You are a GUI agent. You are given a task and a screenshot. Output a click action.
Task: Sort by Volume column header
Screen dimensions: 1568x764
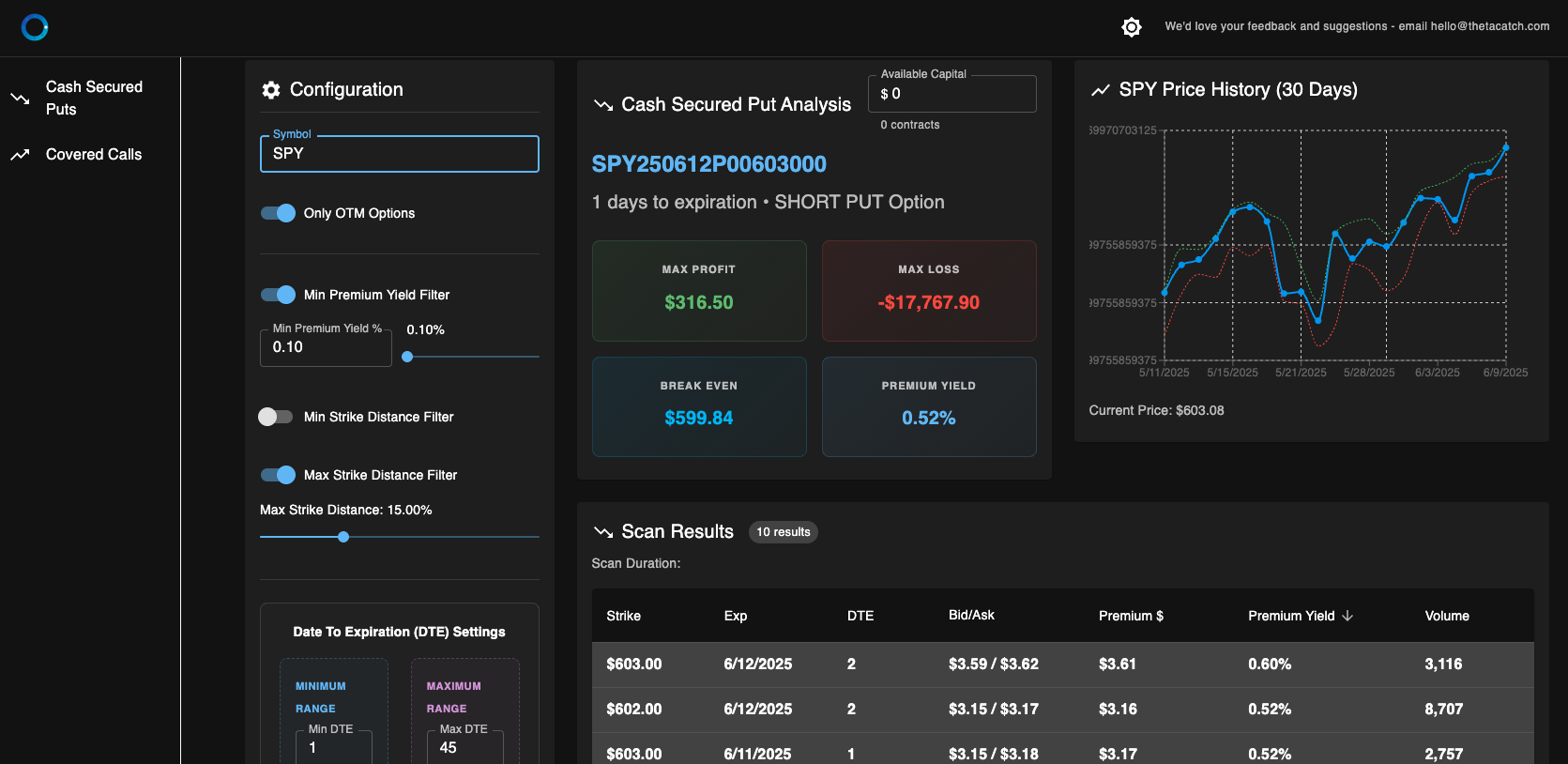point(1447,616)
